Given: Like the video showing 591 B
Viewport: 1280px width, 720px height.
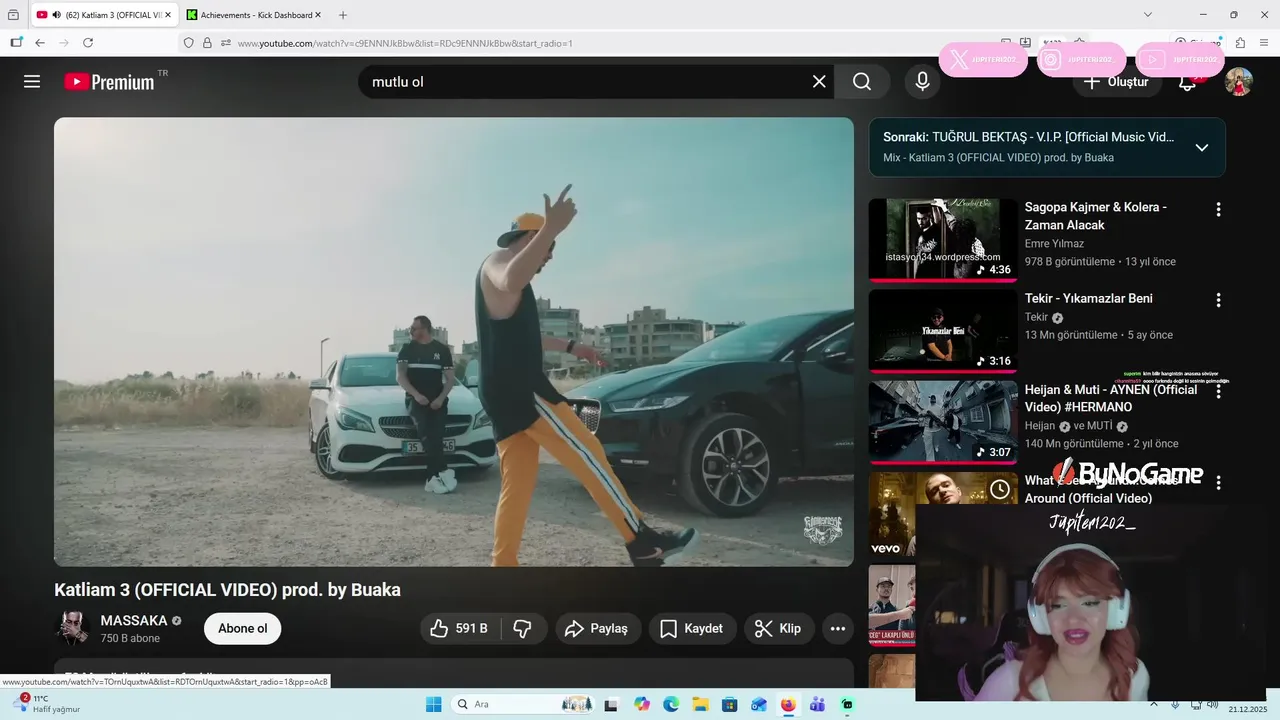Looking at the screenshot, I should [460, 629].
